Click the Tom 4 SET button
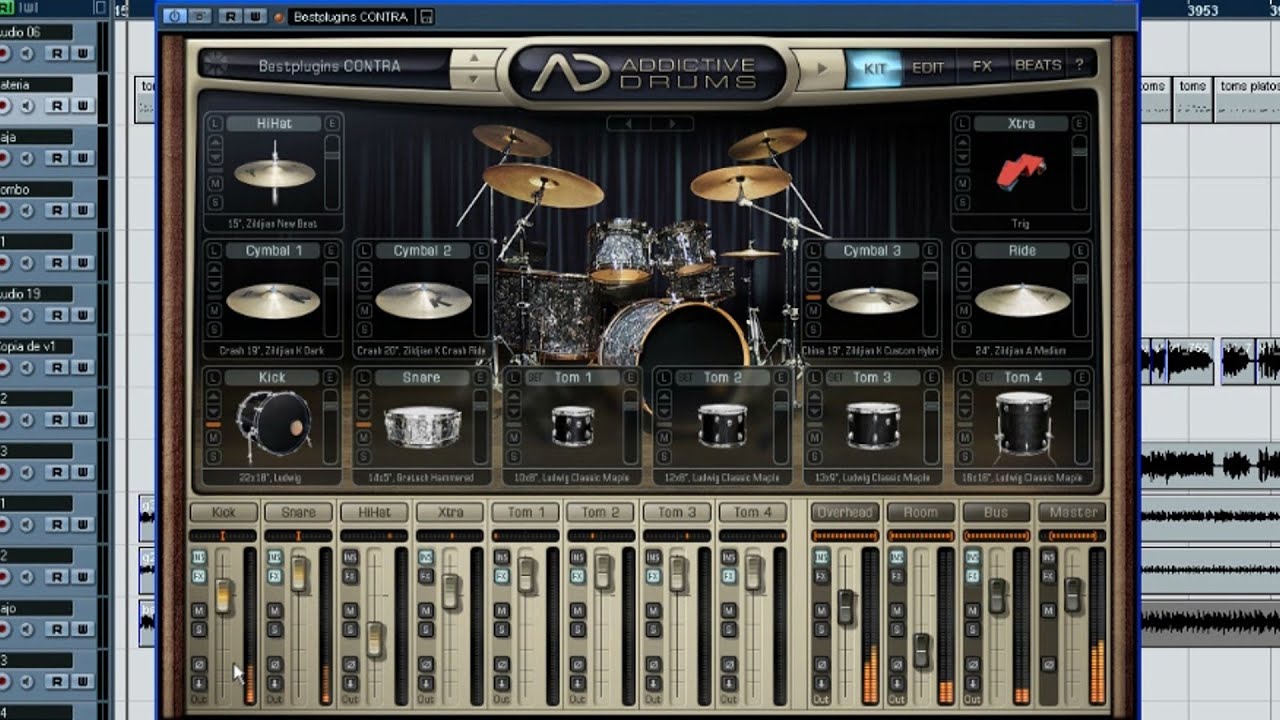Image resolution: width=1280 pixels, height=720 pixels. 985,378
